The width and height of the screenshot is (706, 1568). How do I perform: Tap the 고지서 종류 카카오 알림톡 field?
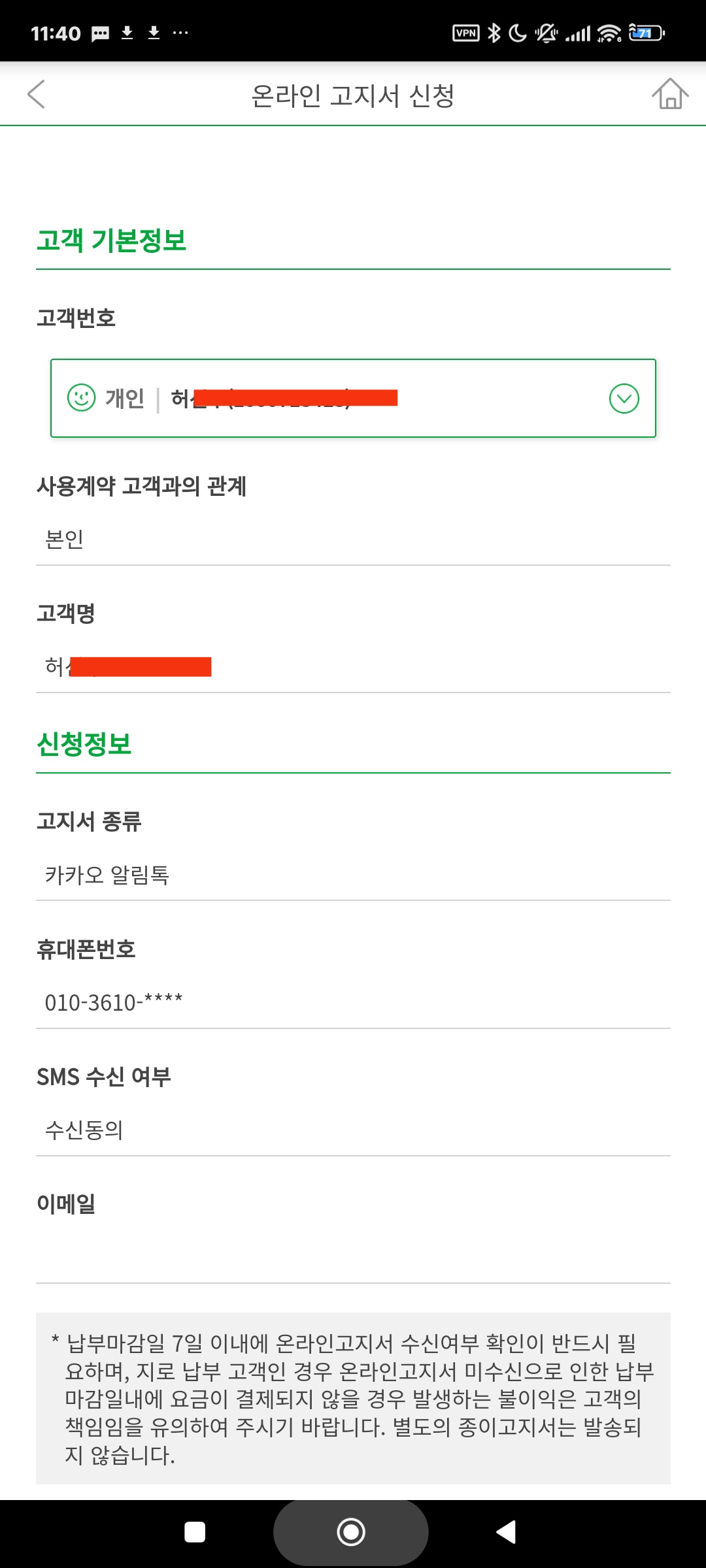click(x=353, y=875)
